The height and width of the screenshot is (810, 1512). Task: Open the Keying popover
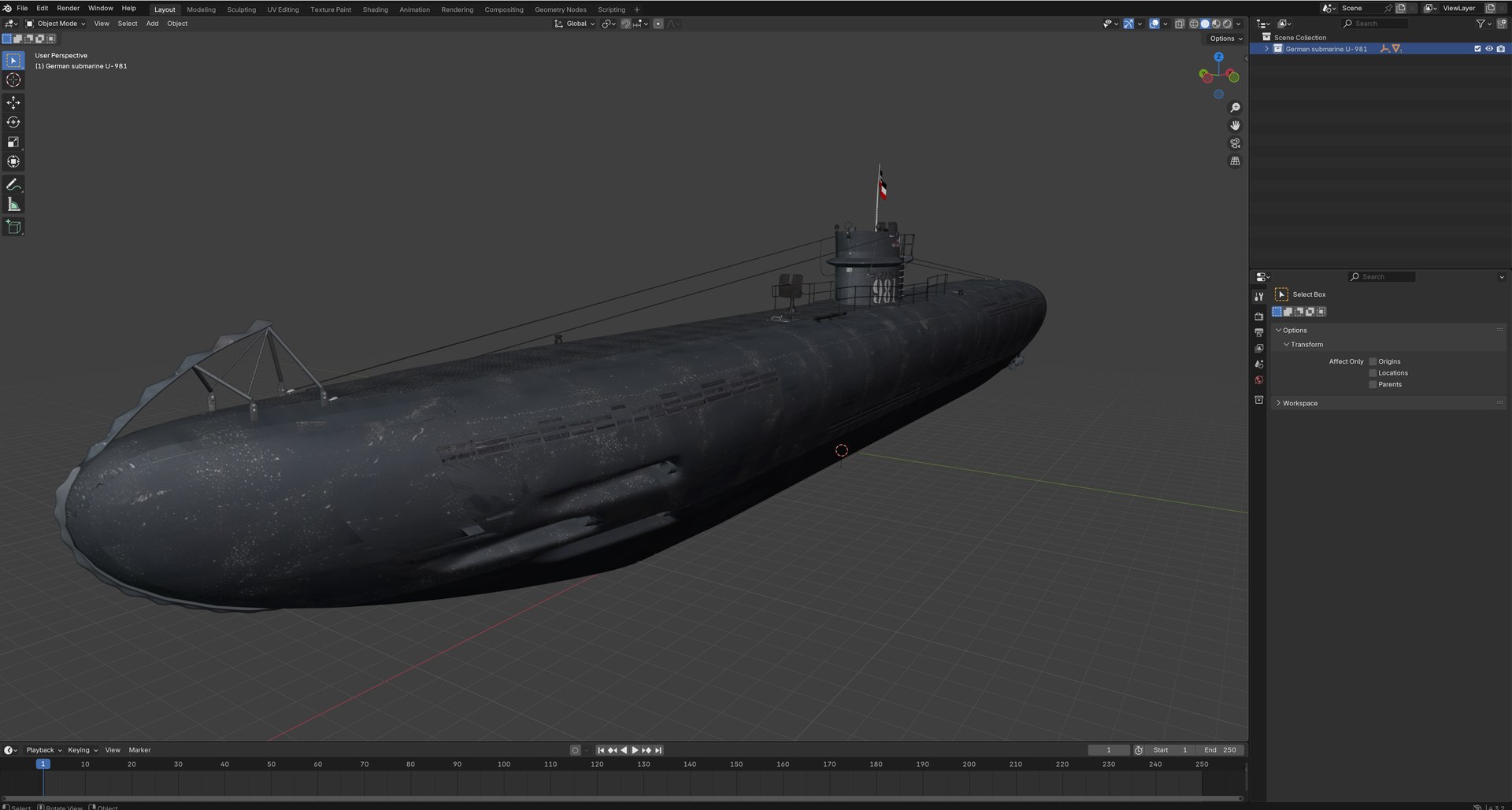point(82,750)
